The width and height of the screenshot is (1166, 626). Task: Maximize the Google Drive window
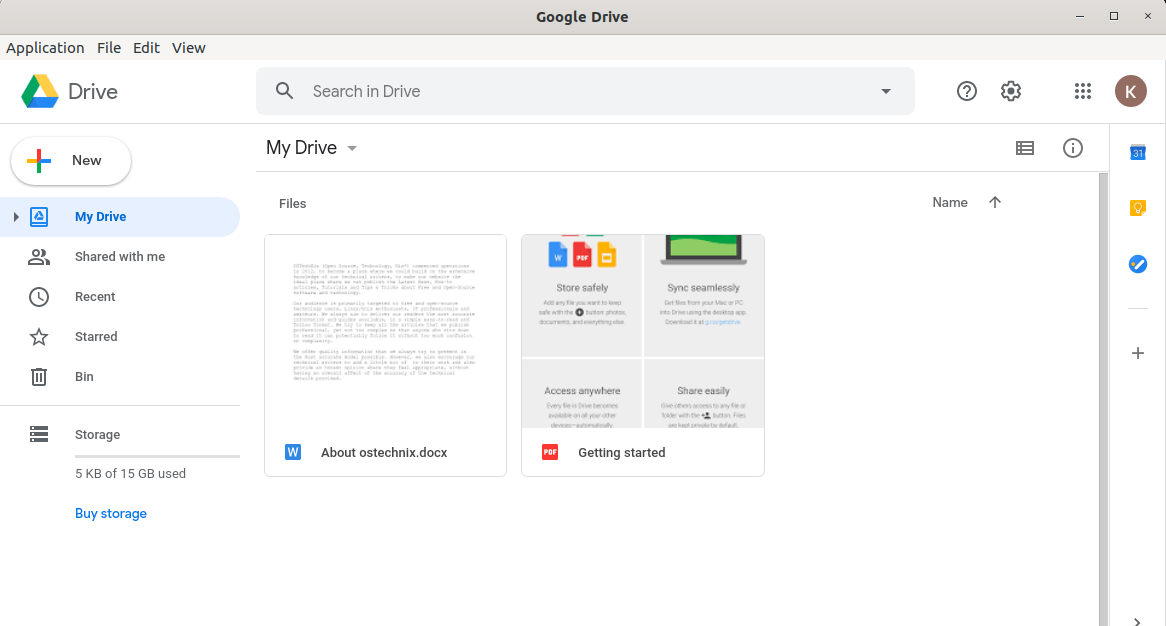coord(1114,16)
